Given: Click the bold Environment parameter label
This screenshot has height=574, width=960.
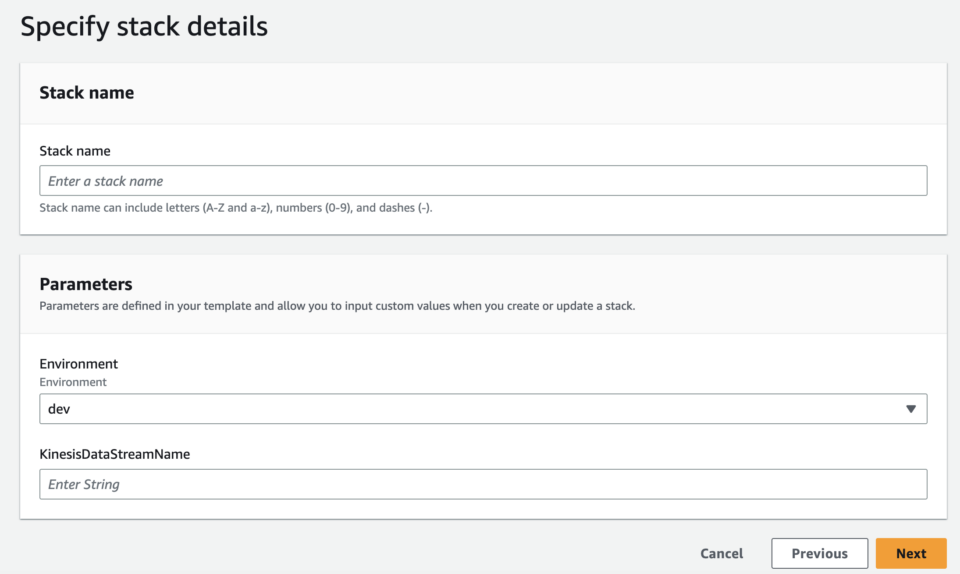Looking at the screenshot, I should (78, 363).
